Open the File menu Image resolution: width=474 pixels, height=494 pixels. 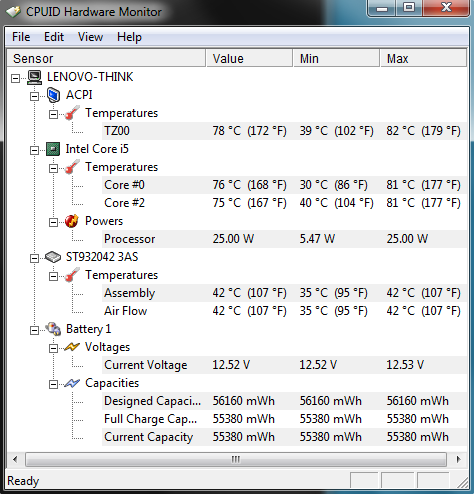[21, 37]
